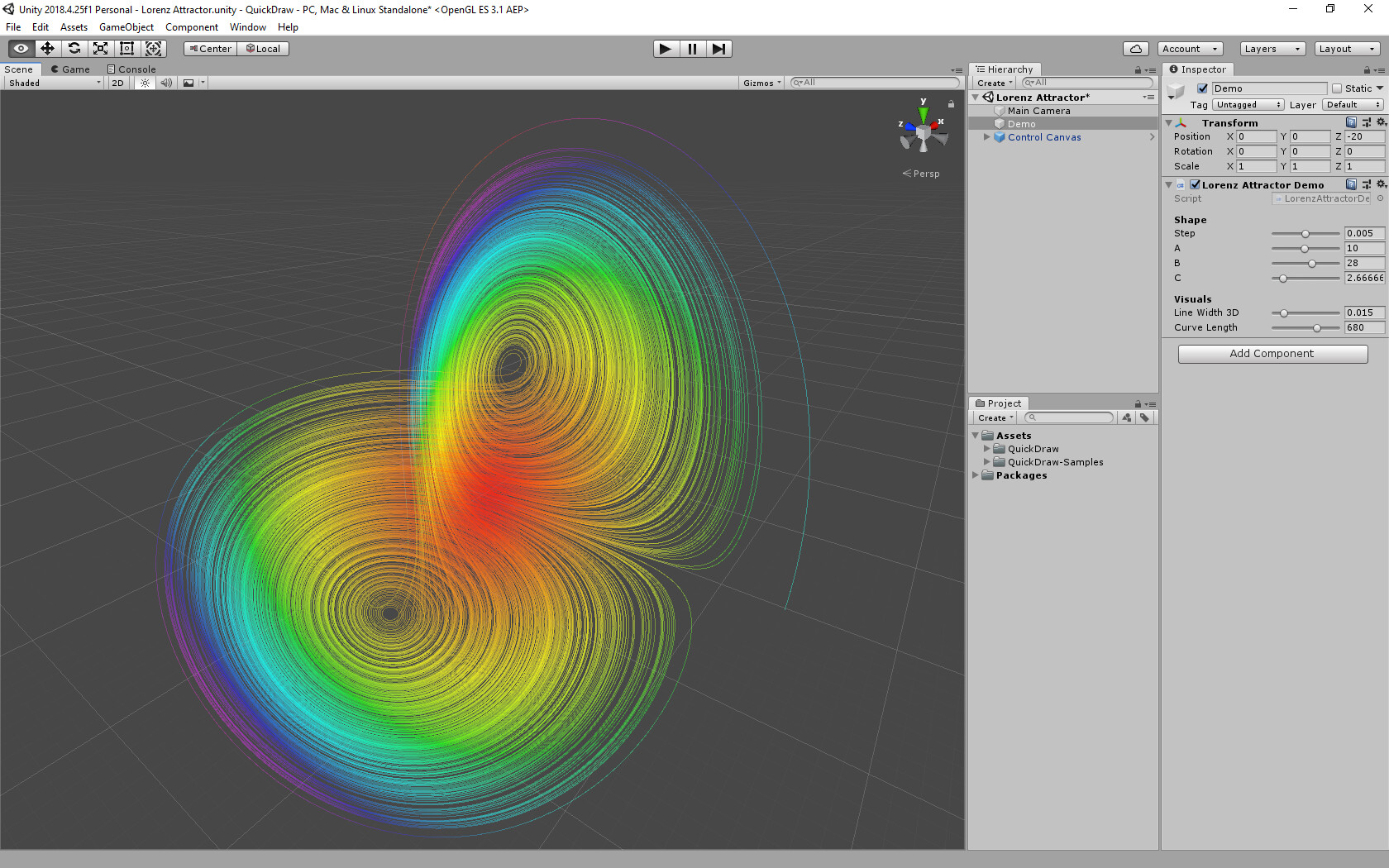Switch to the Game tab
Image resolution: width=1389 pixels, height=868 pixels.
pos(70,69)
